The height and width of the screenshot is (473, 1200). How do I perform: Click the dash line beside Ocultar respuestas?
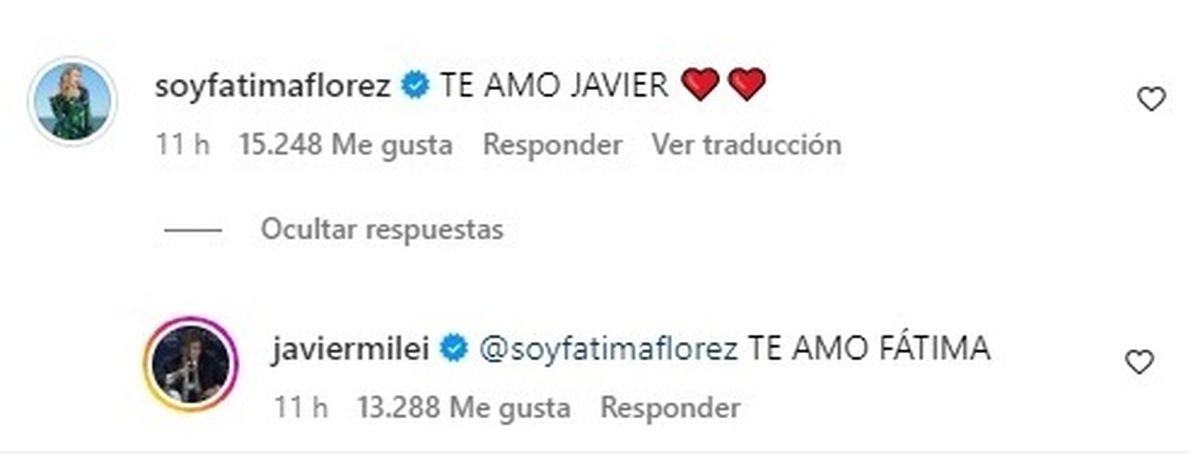click(193, 230)
